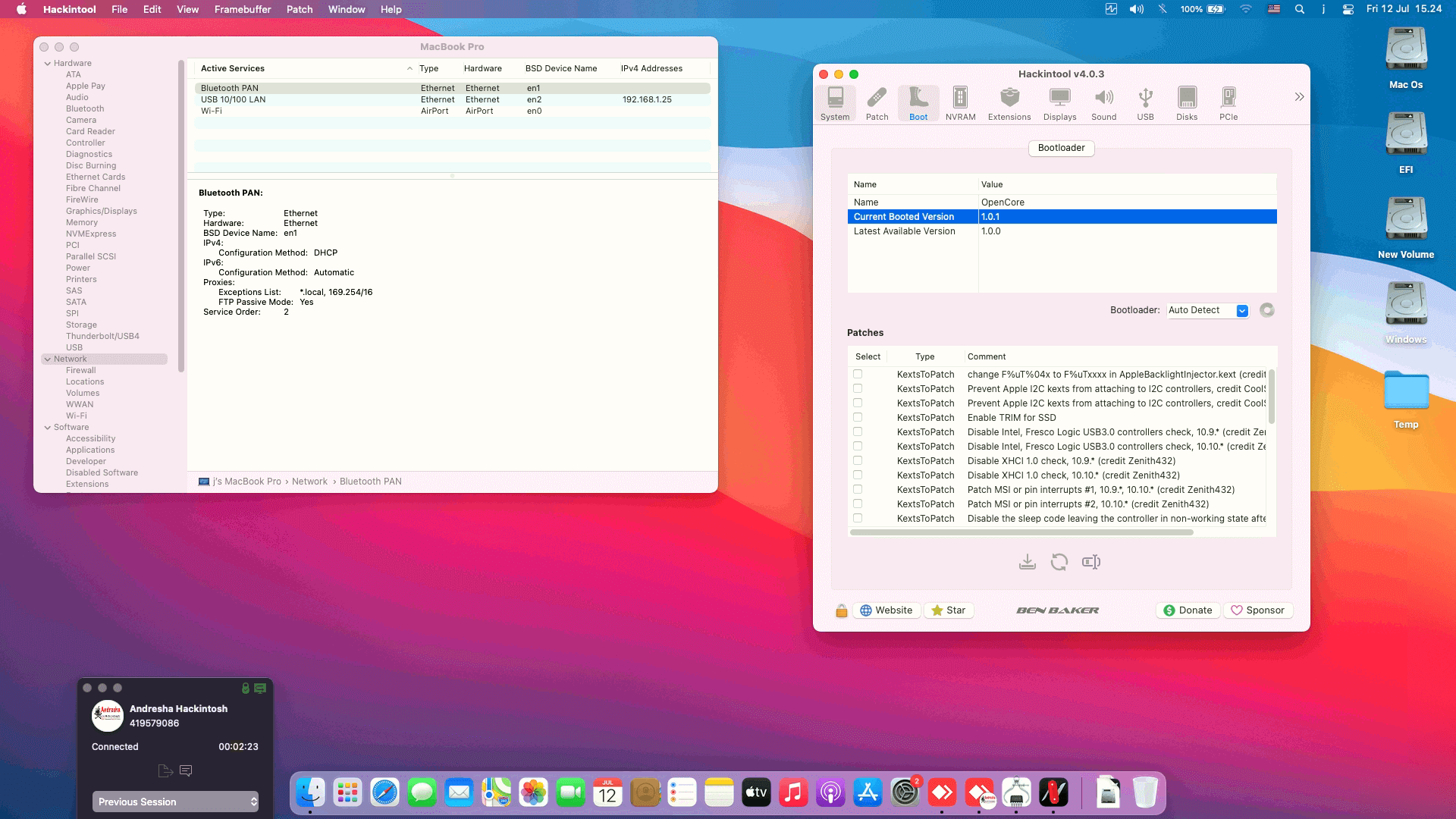Click j's MacBook Pro in path bar

(240, 482)
